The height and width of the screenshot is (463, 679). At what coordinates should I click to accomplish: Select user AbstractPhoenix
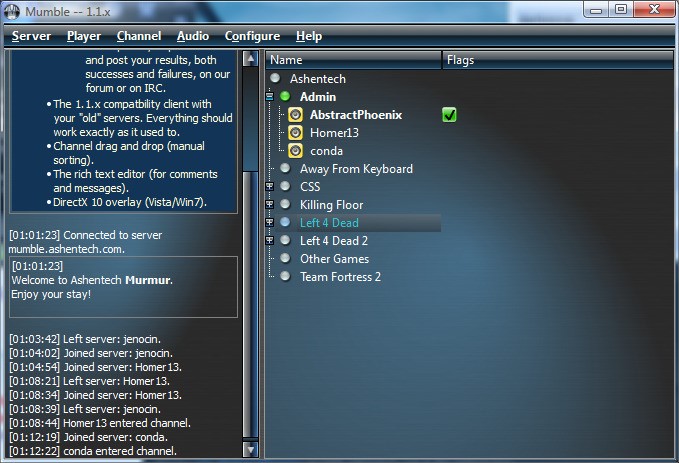[x=356, y=115]
